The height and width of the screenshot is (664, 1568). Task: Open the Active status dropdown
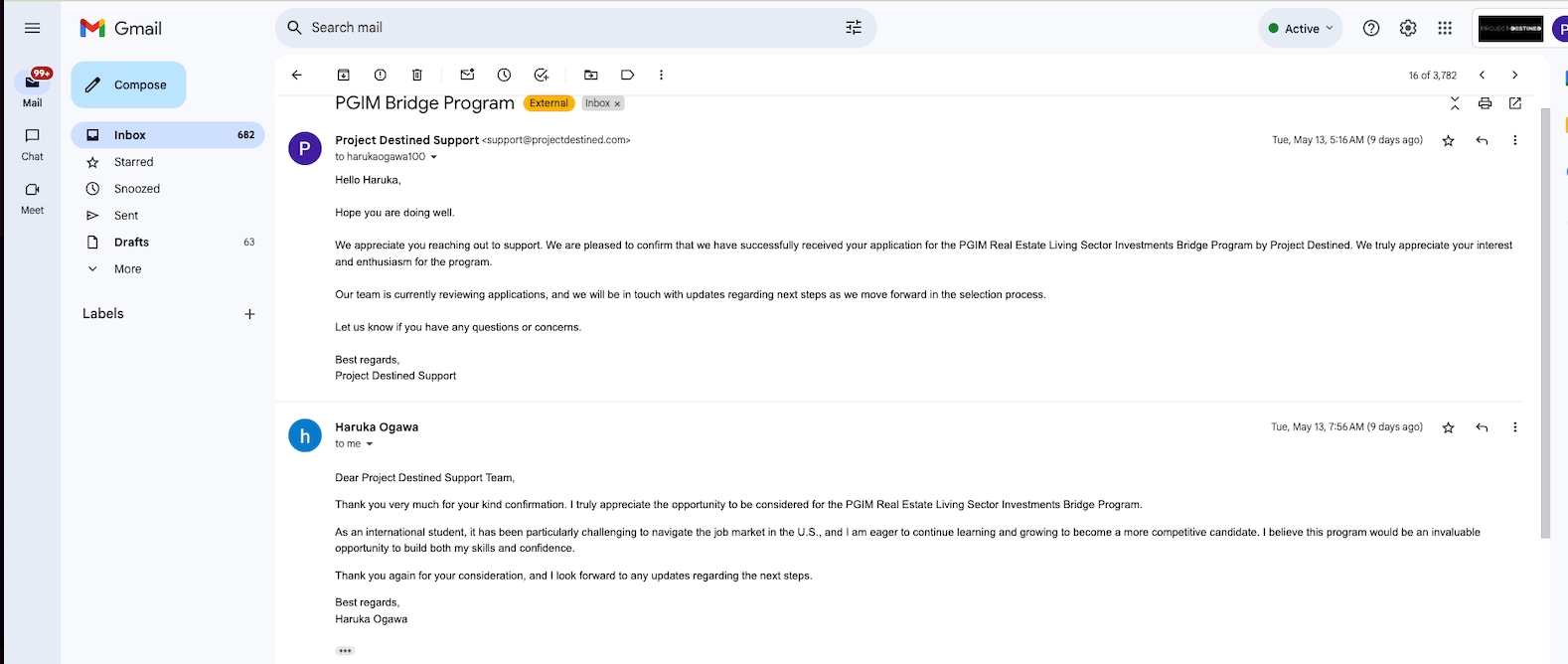coord(1301,29)
